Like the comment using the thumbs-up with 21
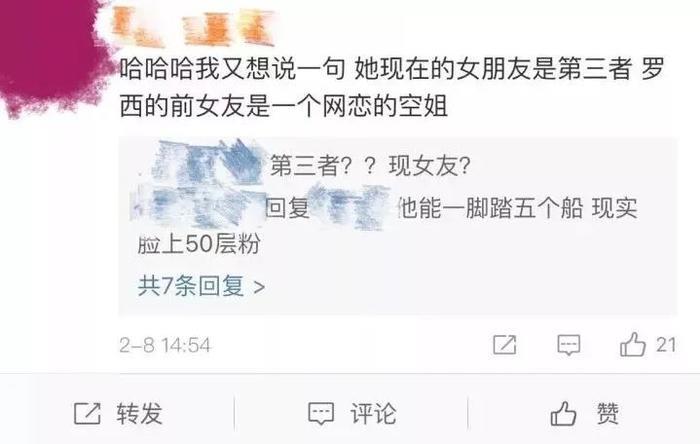The image size is (700, 444). [633, 344]
